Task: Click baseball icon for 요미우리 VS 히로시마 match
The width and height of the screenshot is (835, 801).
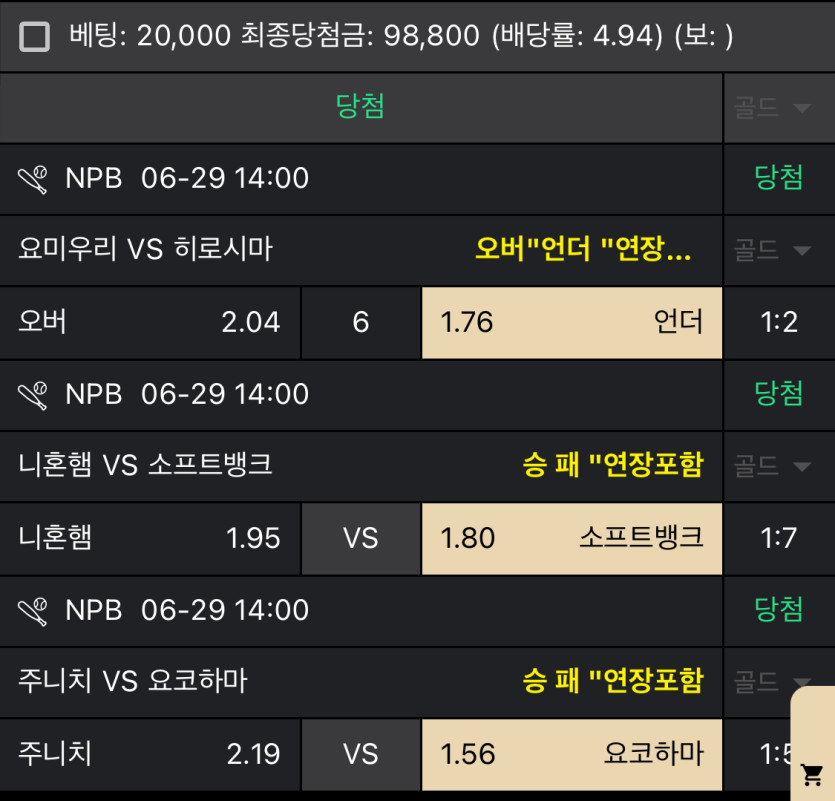Action: pyautogui.click(x=33, y=179)
